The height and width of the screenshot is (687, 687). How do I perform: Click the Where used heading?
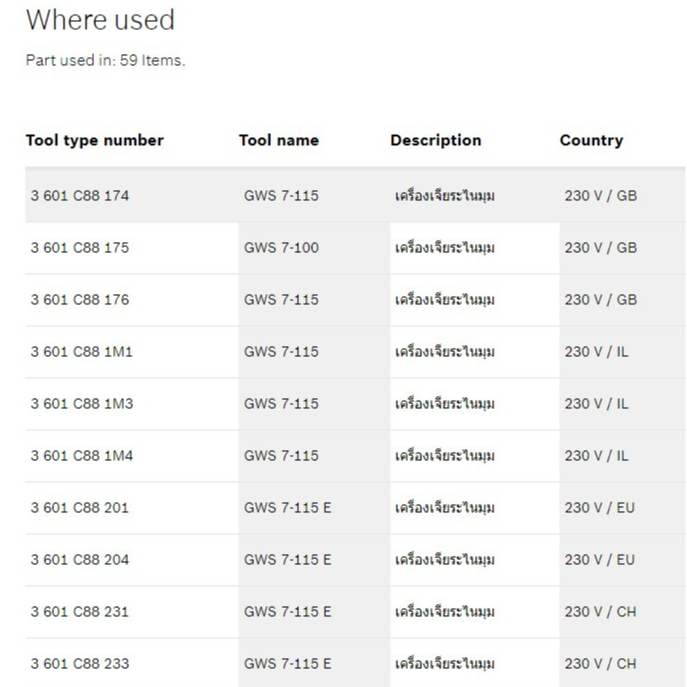point(100,20)
